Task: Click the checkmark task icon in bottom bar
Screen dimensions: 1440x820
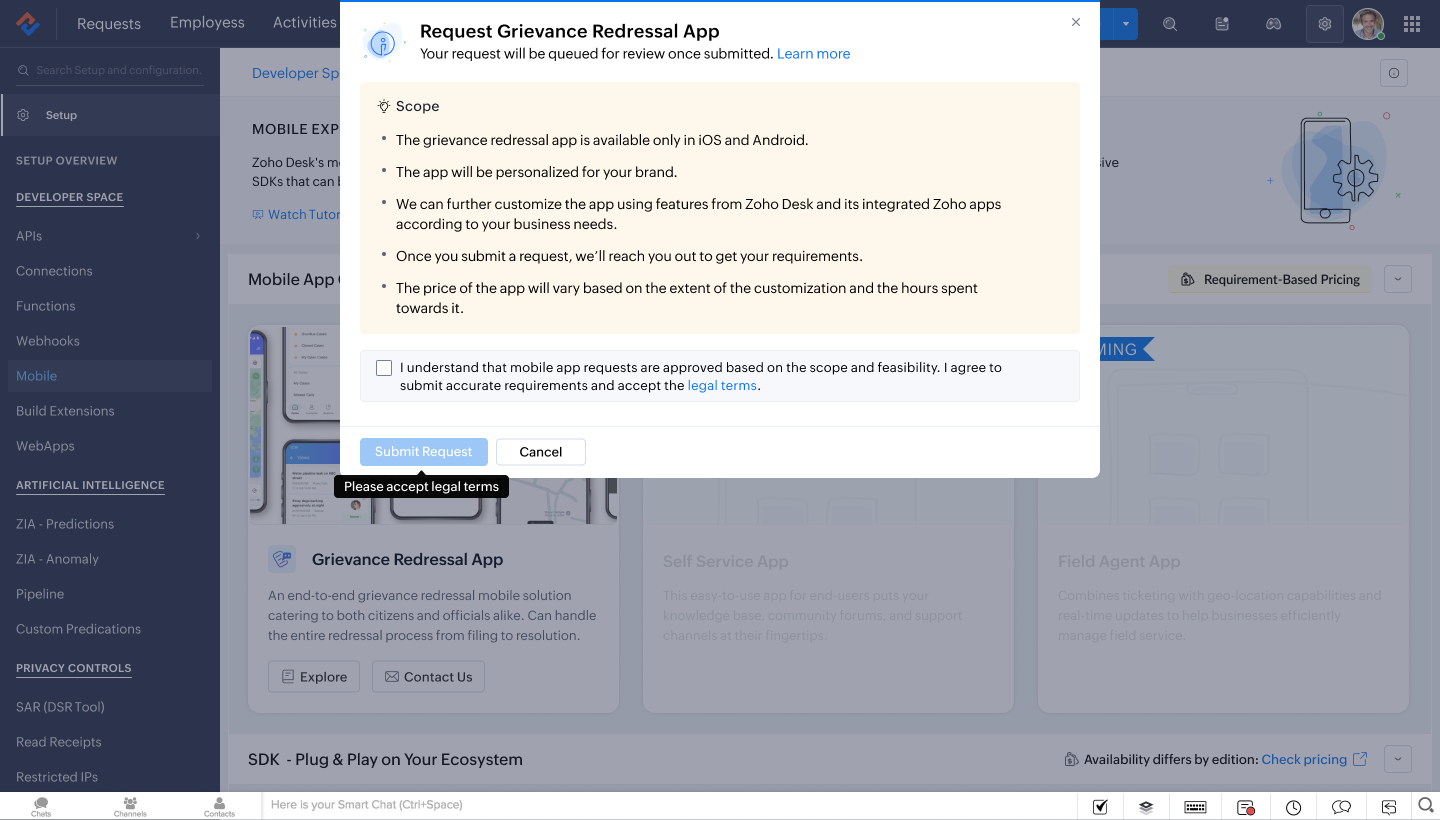Action: 1100,807
